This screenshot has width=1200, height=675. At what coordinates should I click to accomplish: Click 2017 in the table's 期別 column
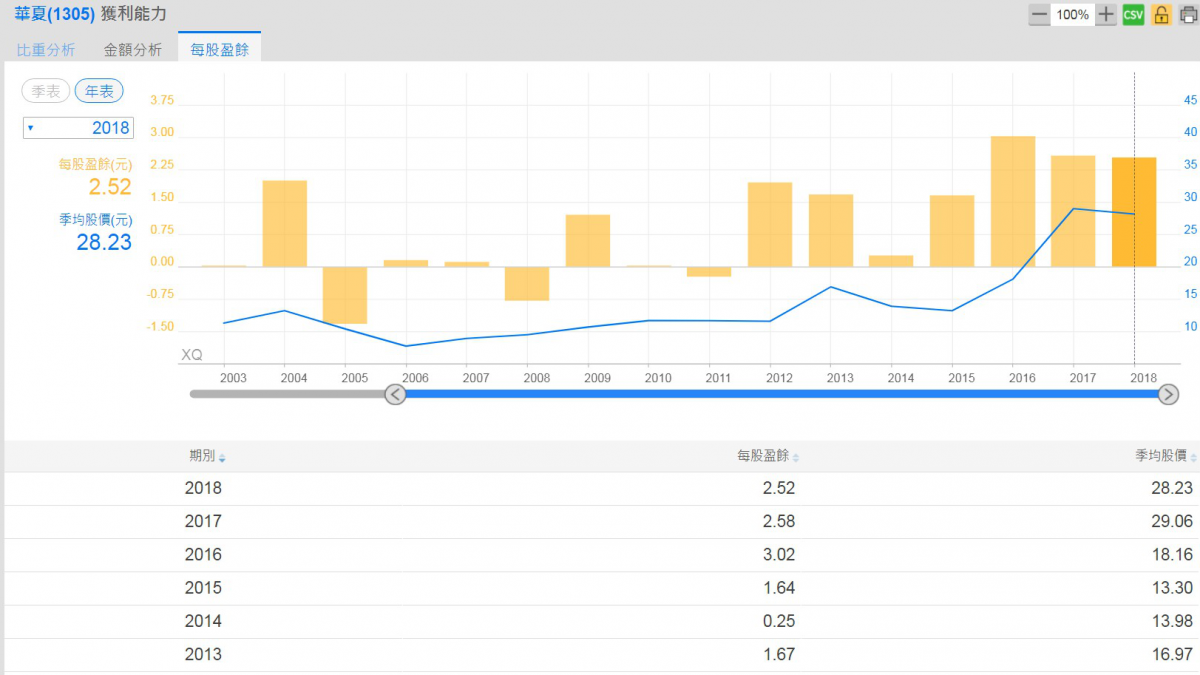[203, 522]
